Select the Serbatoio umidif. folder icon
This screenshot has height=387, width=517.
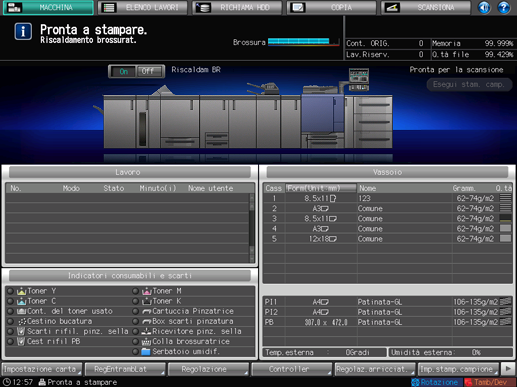[146, 351]
